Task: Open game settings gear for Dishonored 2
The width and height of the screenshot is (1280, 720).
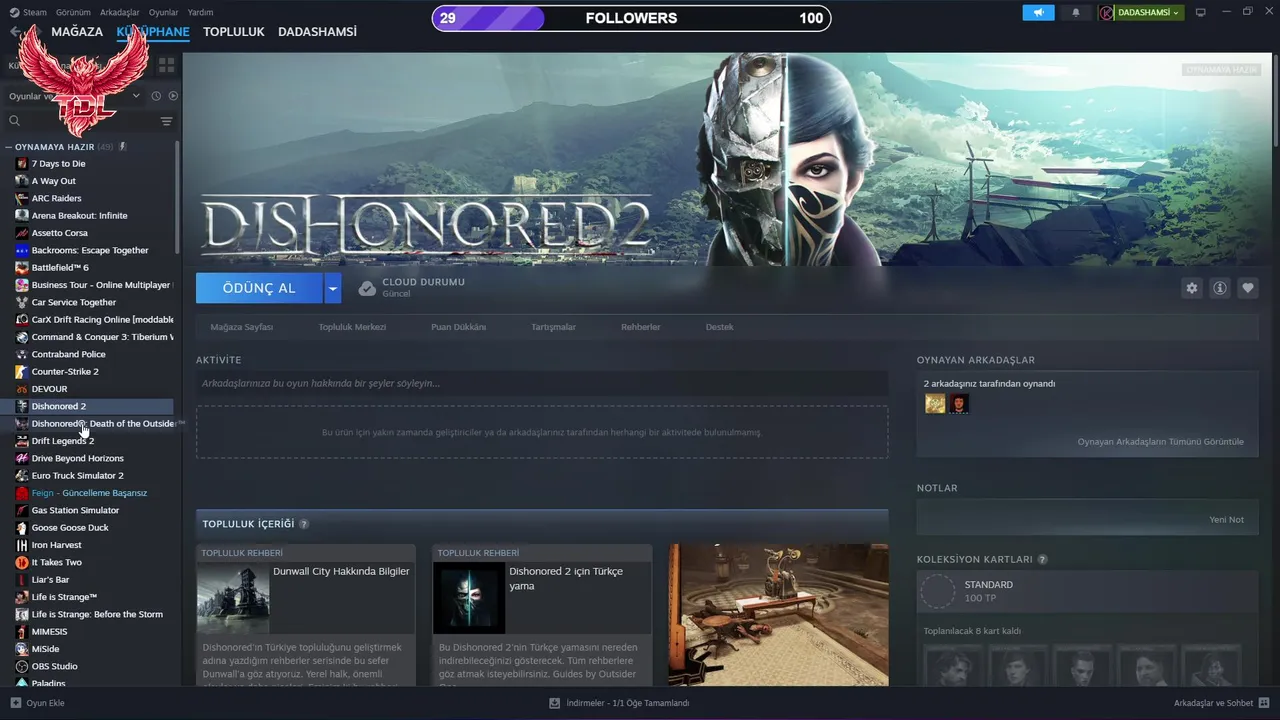Action: (x=1191, y=288)
